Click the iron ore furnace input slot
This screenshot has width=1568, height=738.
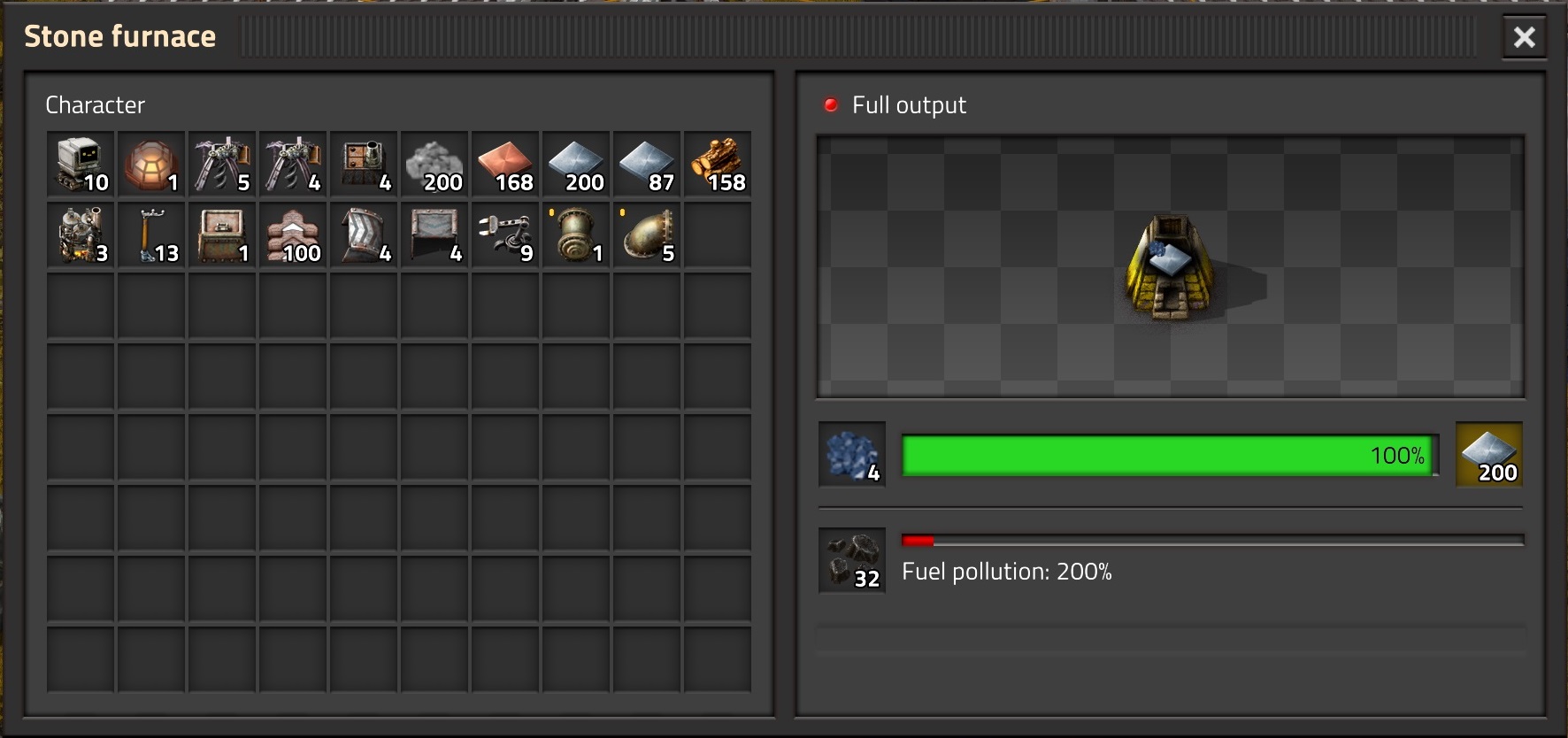[x=852, y=455]
